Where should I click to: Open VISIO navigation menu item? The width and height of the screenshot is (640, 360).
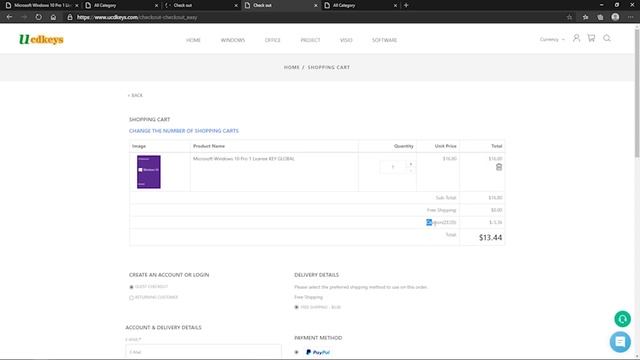click(346, 40)
